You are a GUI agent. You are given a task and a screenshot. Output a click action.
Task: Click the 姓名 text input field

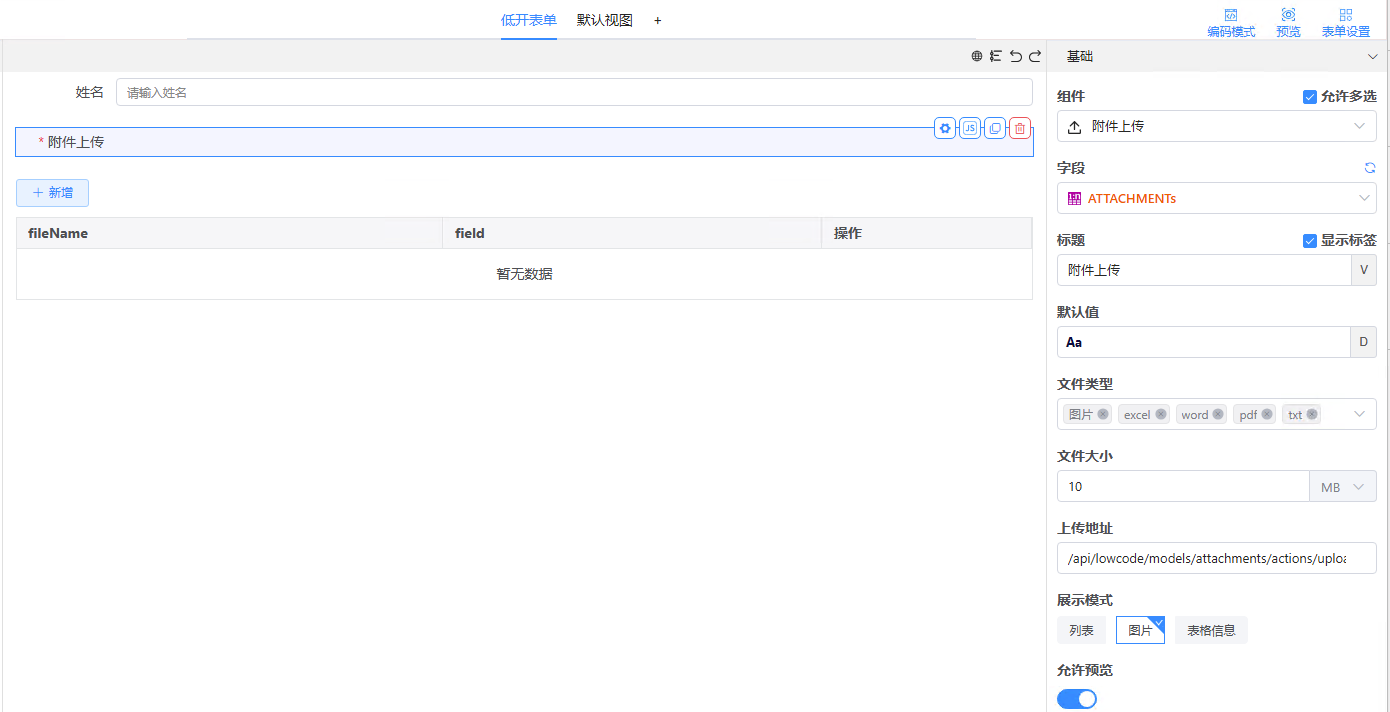[x=573, y=93]
